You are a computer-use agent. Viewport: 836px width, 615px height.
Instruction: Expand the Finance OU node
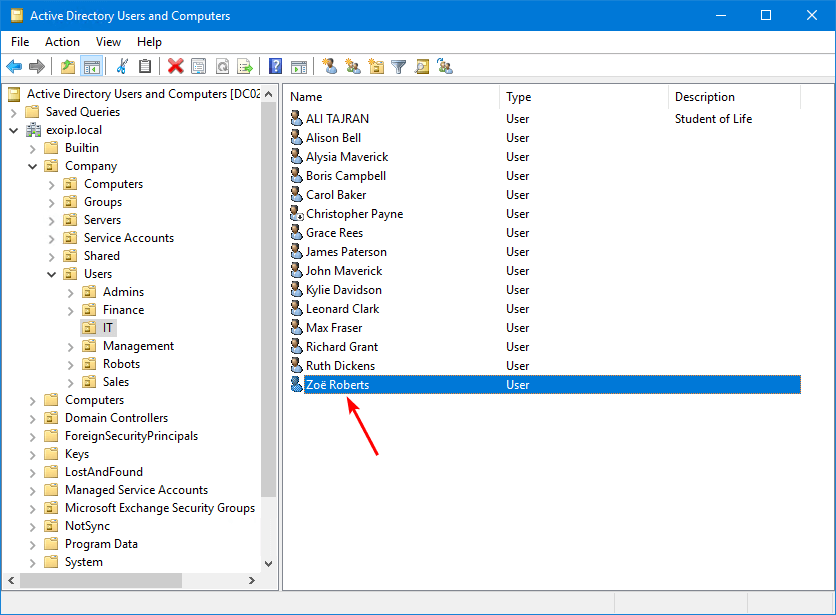[71, 310]
